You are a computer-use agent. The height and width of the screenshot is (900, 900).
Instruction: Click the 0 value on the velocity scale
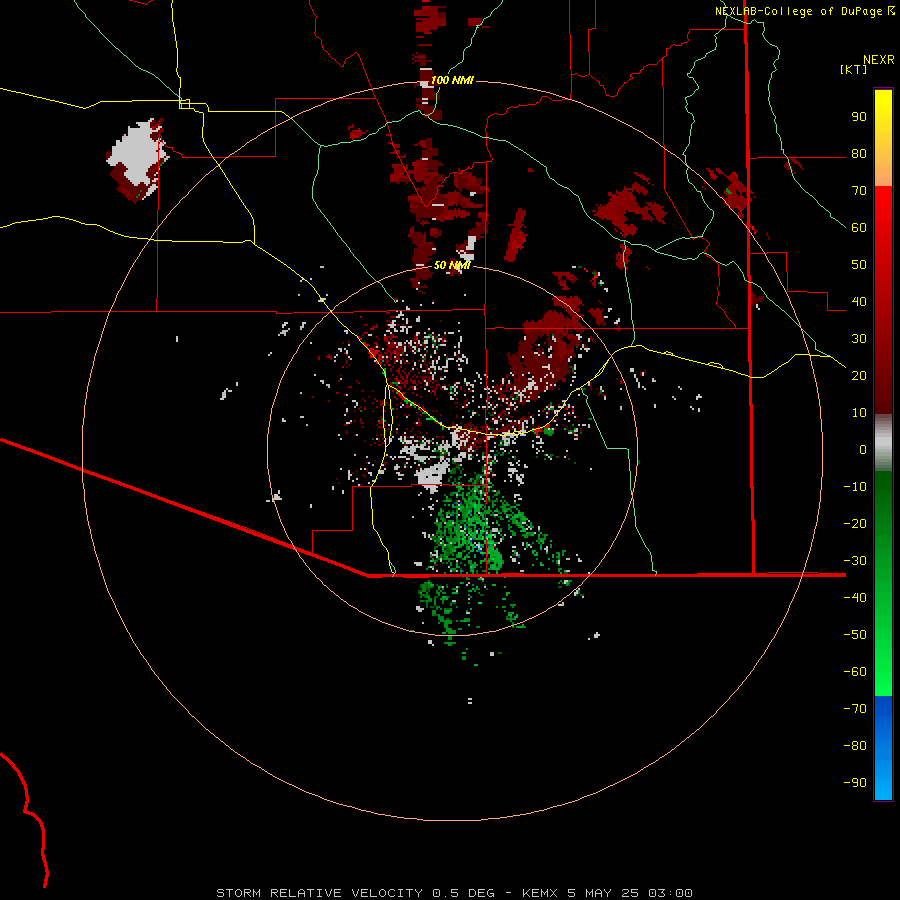[863, 449]
